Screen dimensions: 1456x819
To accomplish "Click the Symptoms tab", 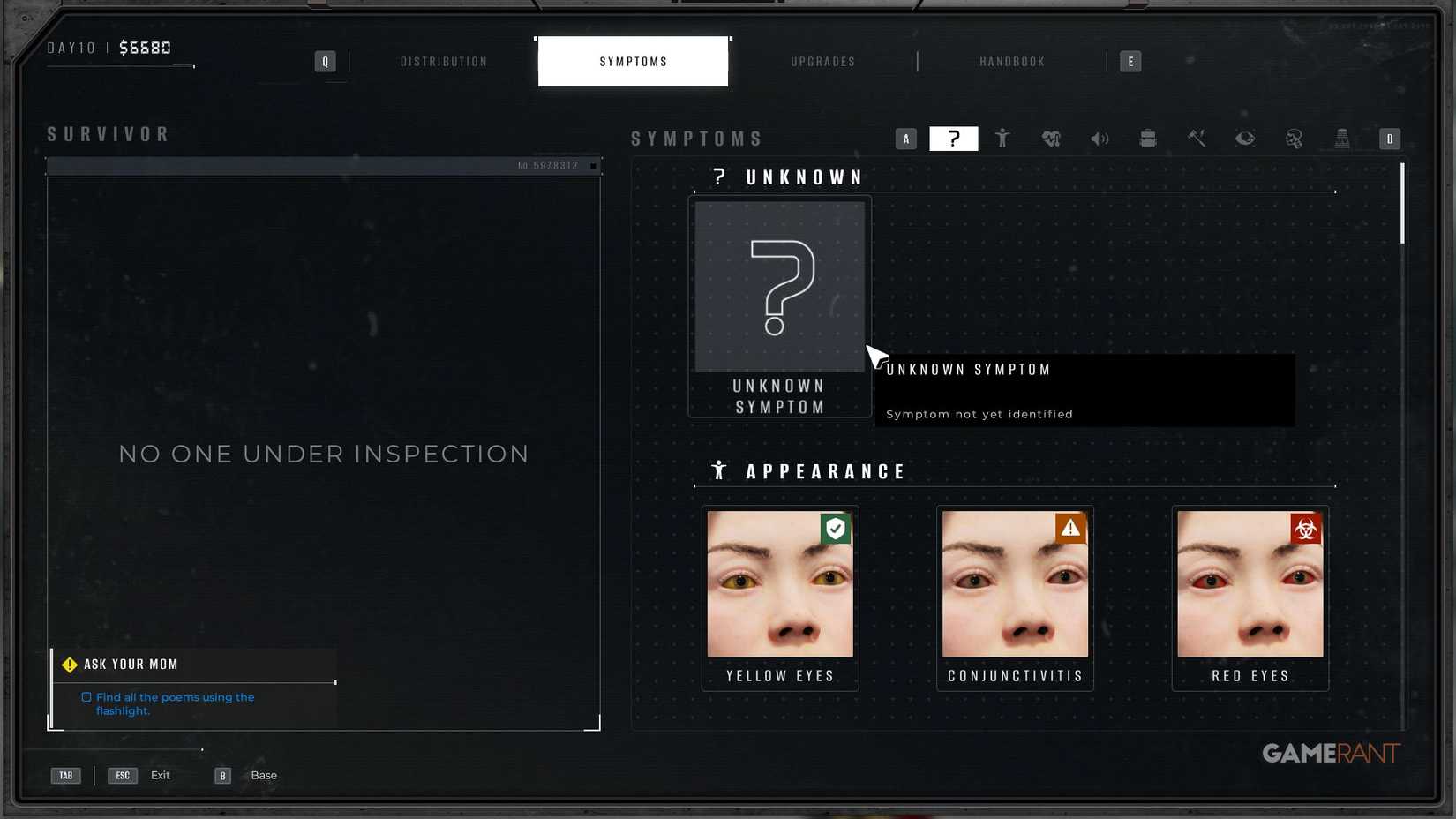I will pos(633,62).
